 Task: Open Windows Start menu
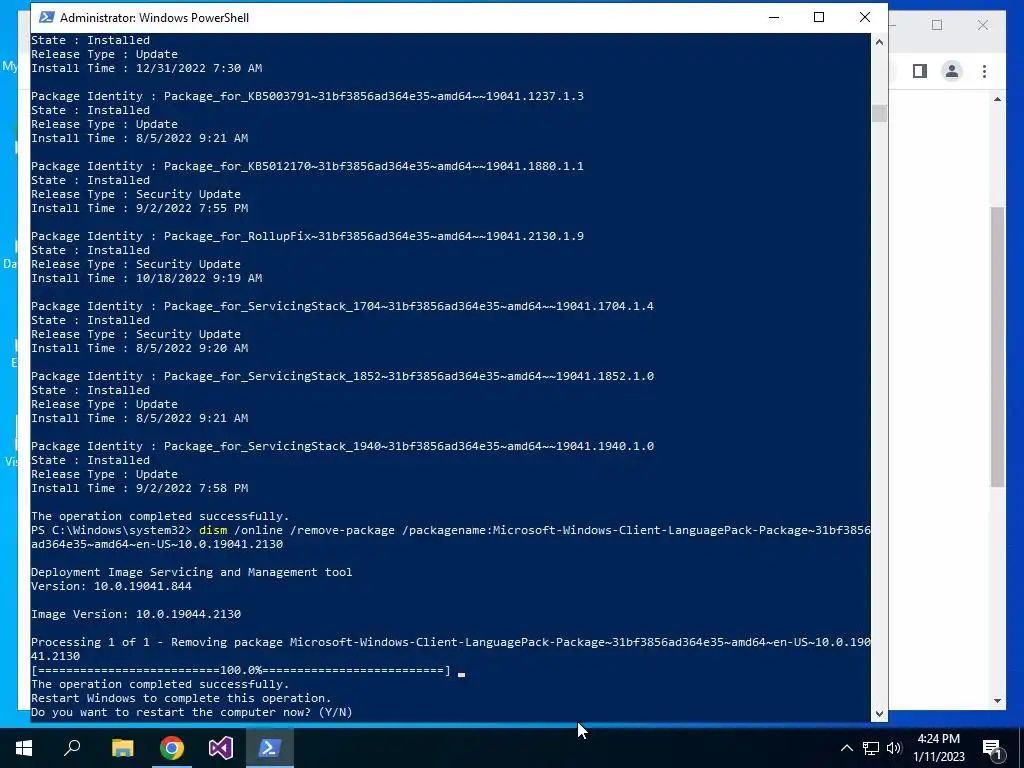tap(24, 748)
